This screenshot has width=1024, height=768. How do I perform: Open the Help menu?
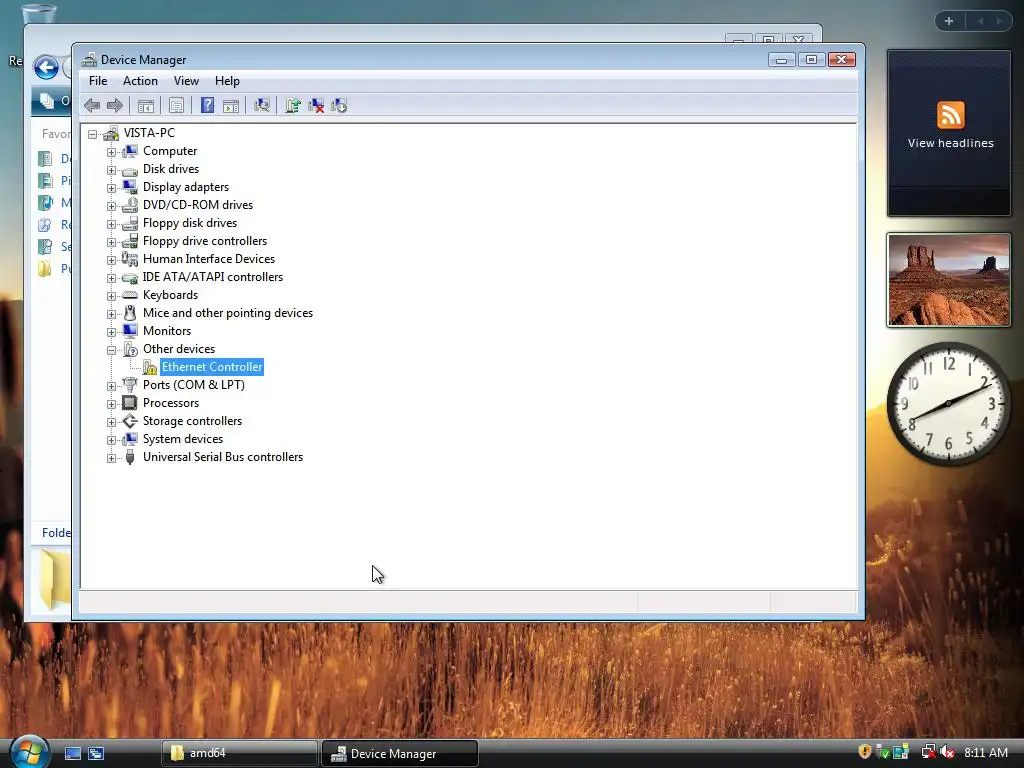227,81
